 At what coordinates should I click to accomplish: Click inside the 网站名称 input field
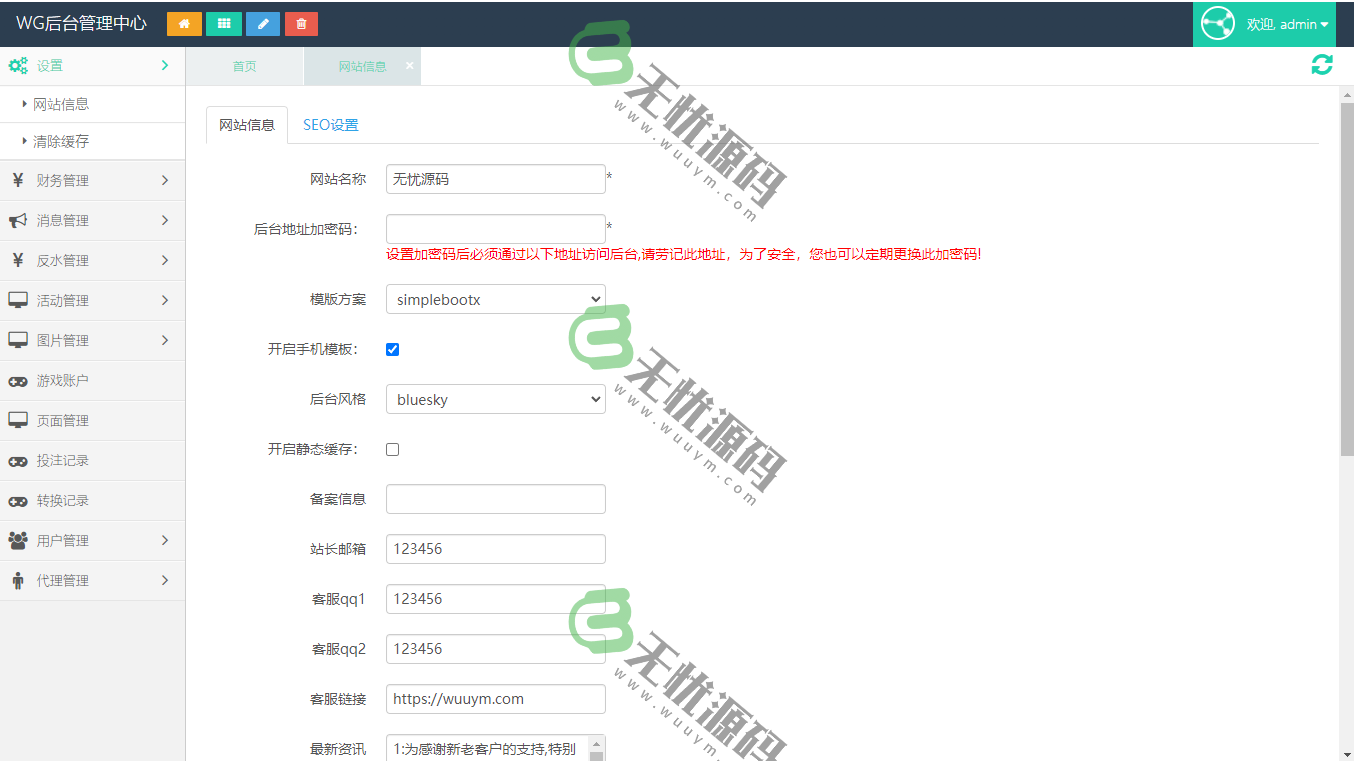pyautogui.click(x=495, y=178)
